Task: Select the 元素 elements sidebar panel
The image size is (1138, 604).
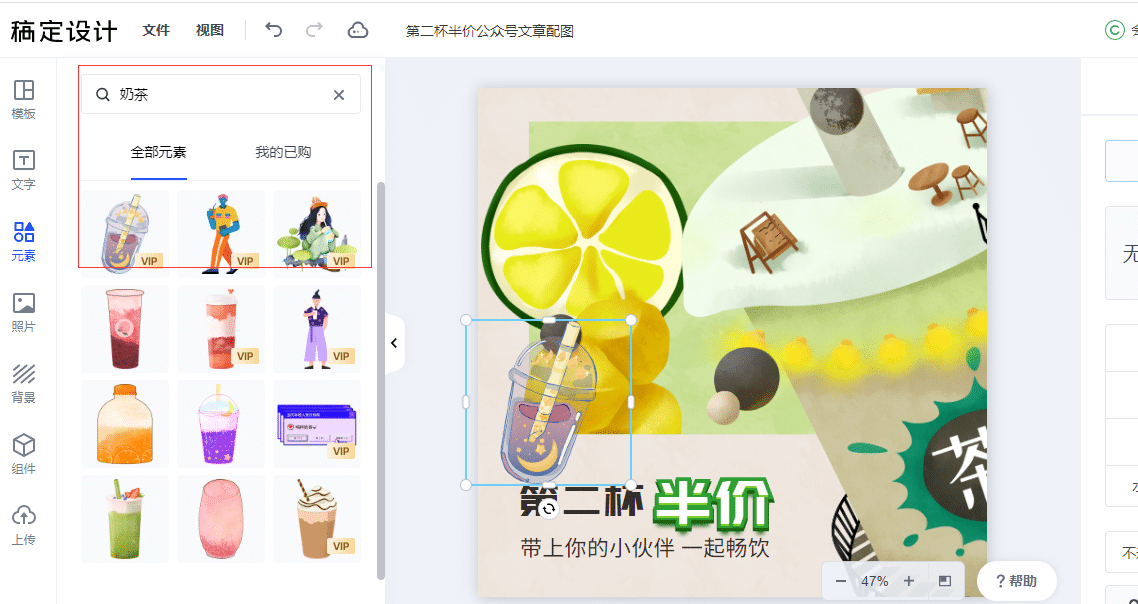Action: pos(23,242)
